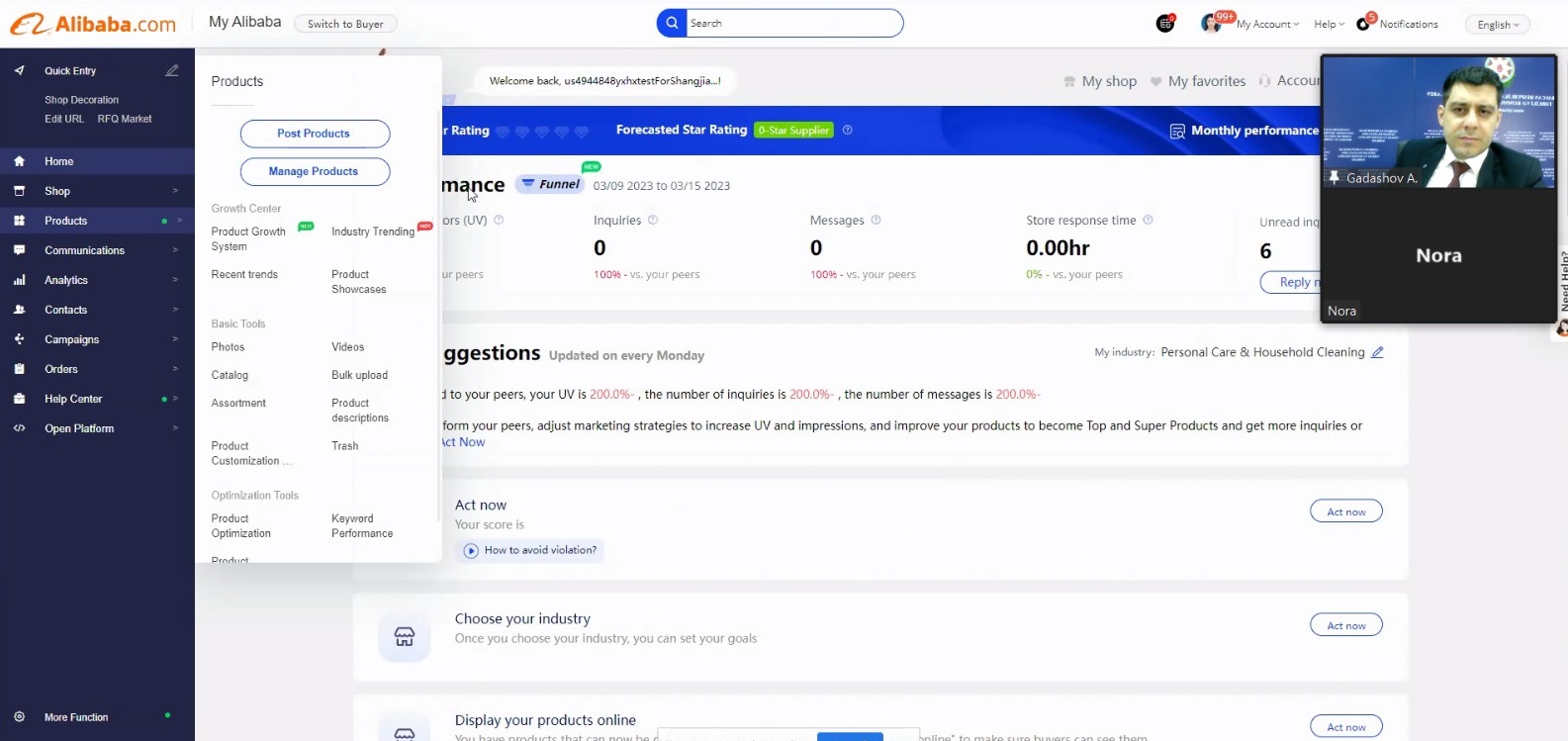Image resolution: width=1568 pixels, height=741 pixels.
Task: Click the Quick Entry edit pencil icon
Action: click(172, 70)
